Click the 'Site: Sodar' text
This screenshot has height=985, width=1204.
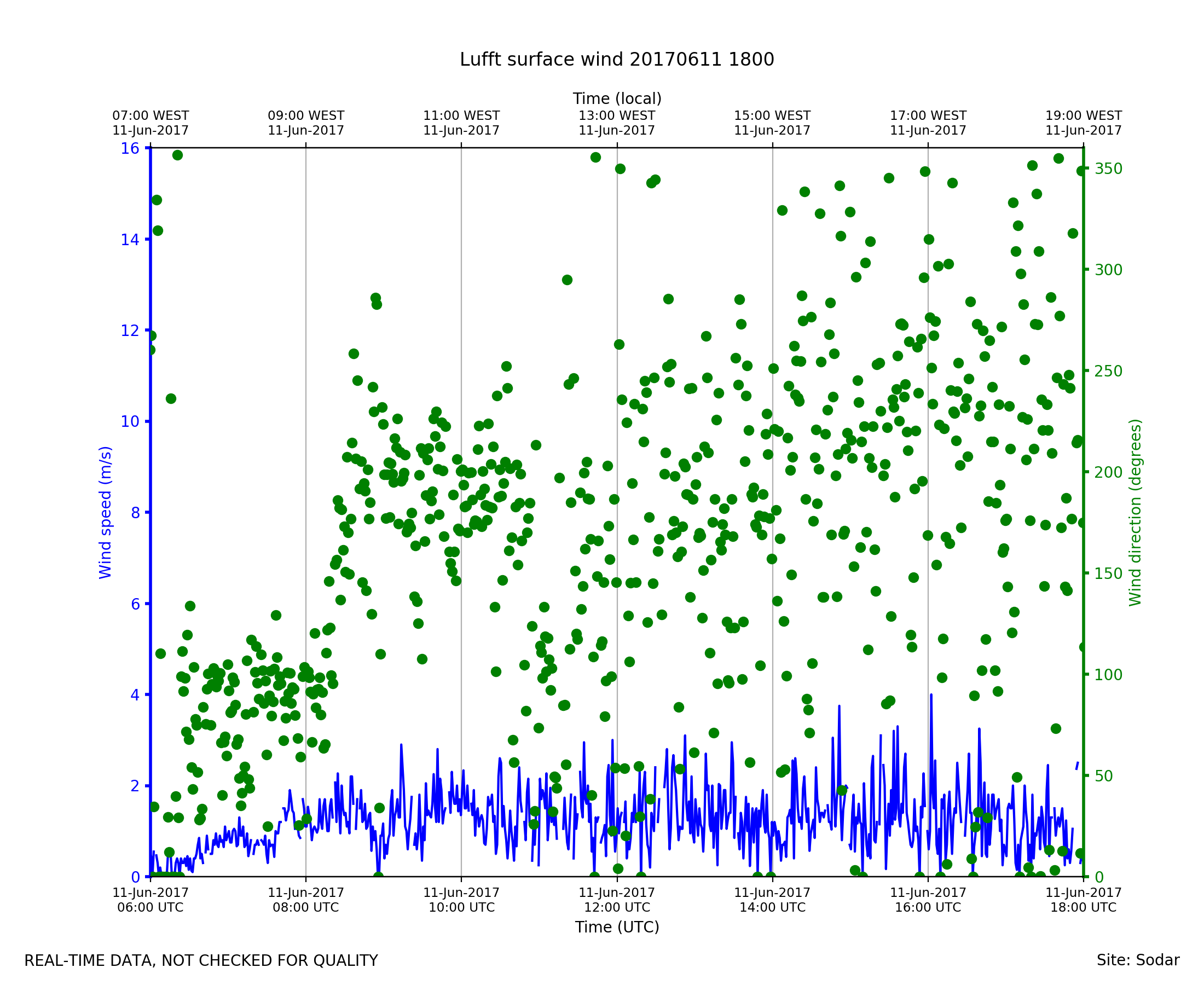tap(1138, 960)
